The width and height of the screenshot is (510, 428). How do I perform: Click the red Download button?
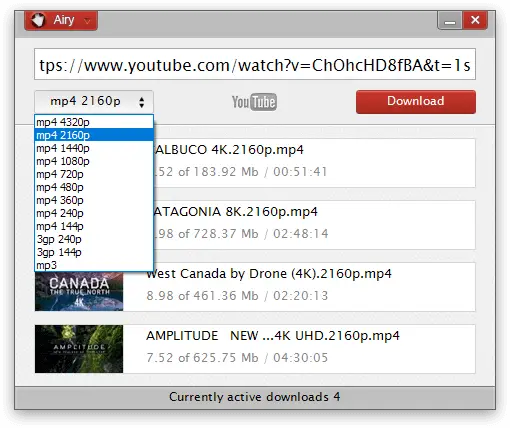pyautogui.click(x=416, y=102)
